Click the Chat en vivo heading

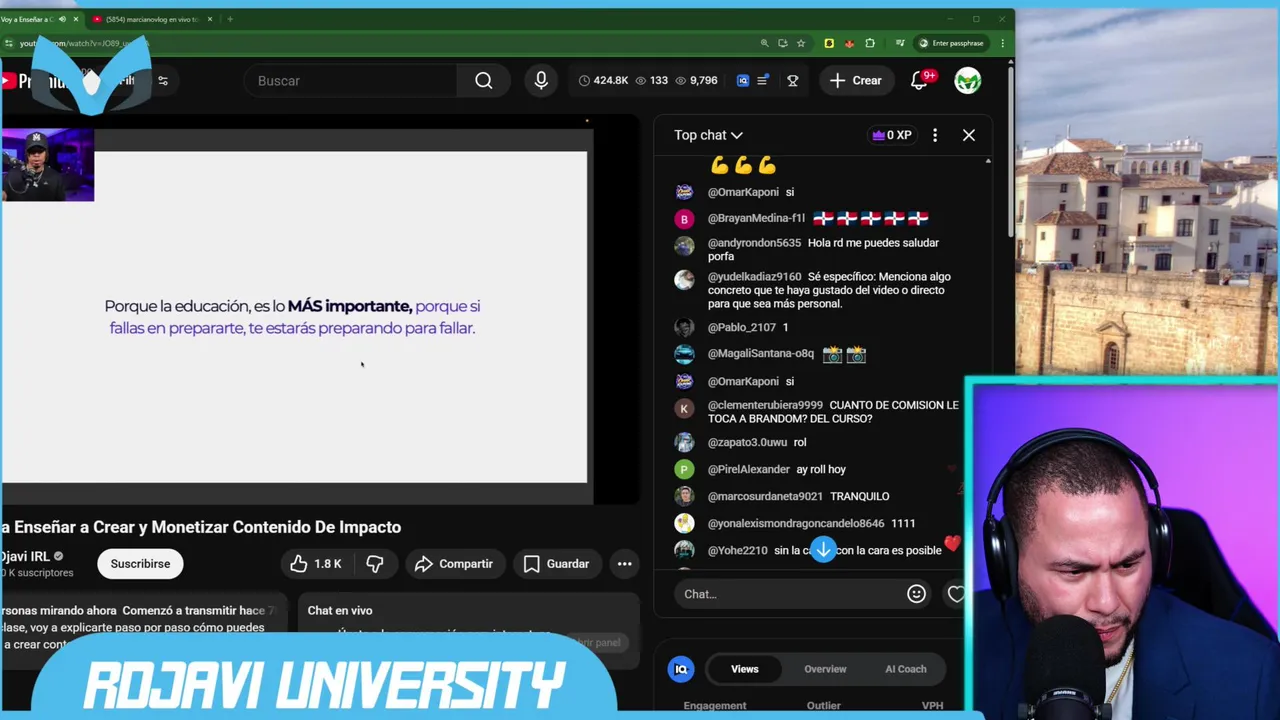(340, 610)
